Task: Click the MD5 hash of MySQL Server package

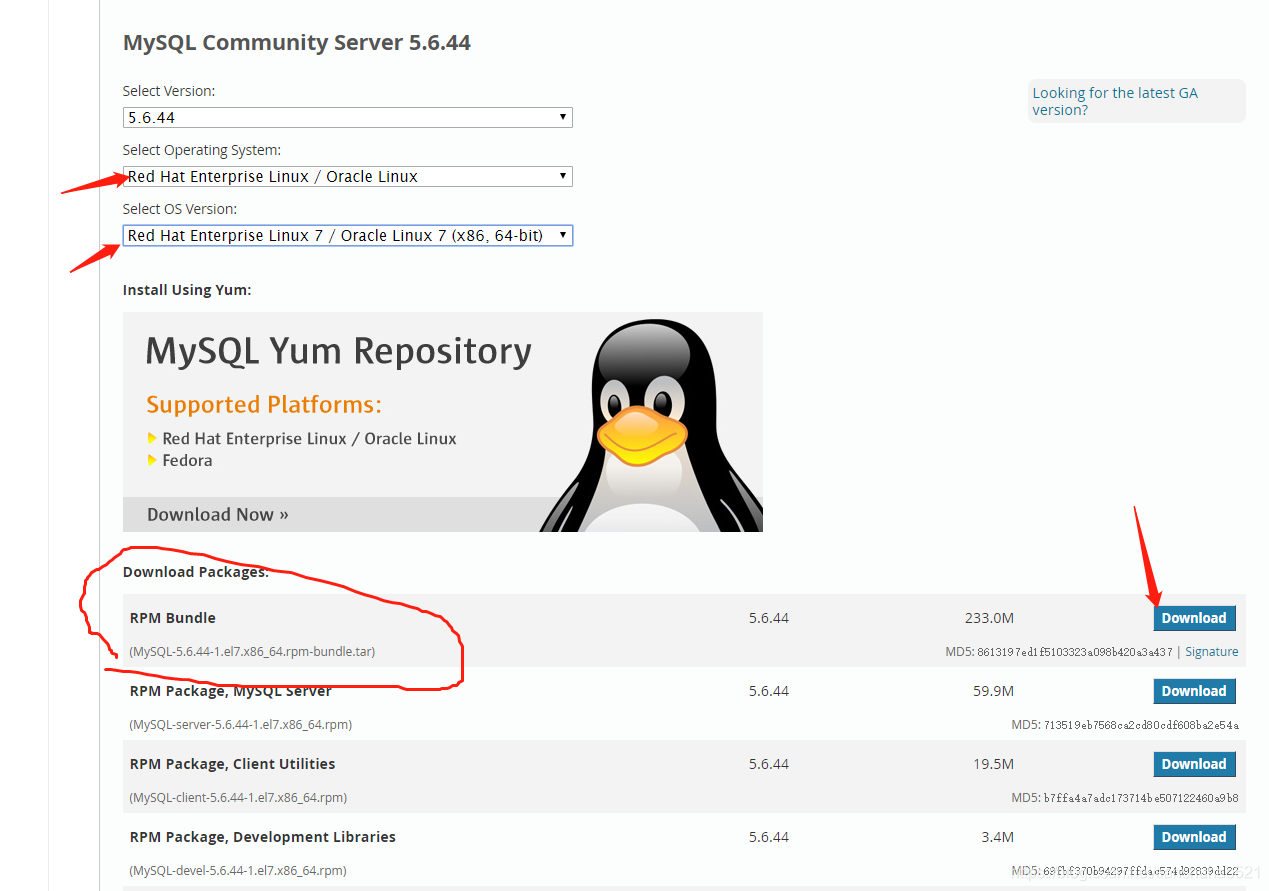Action: (x=1141, y=725)
